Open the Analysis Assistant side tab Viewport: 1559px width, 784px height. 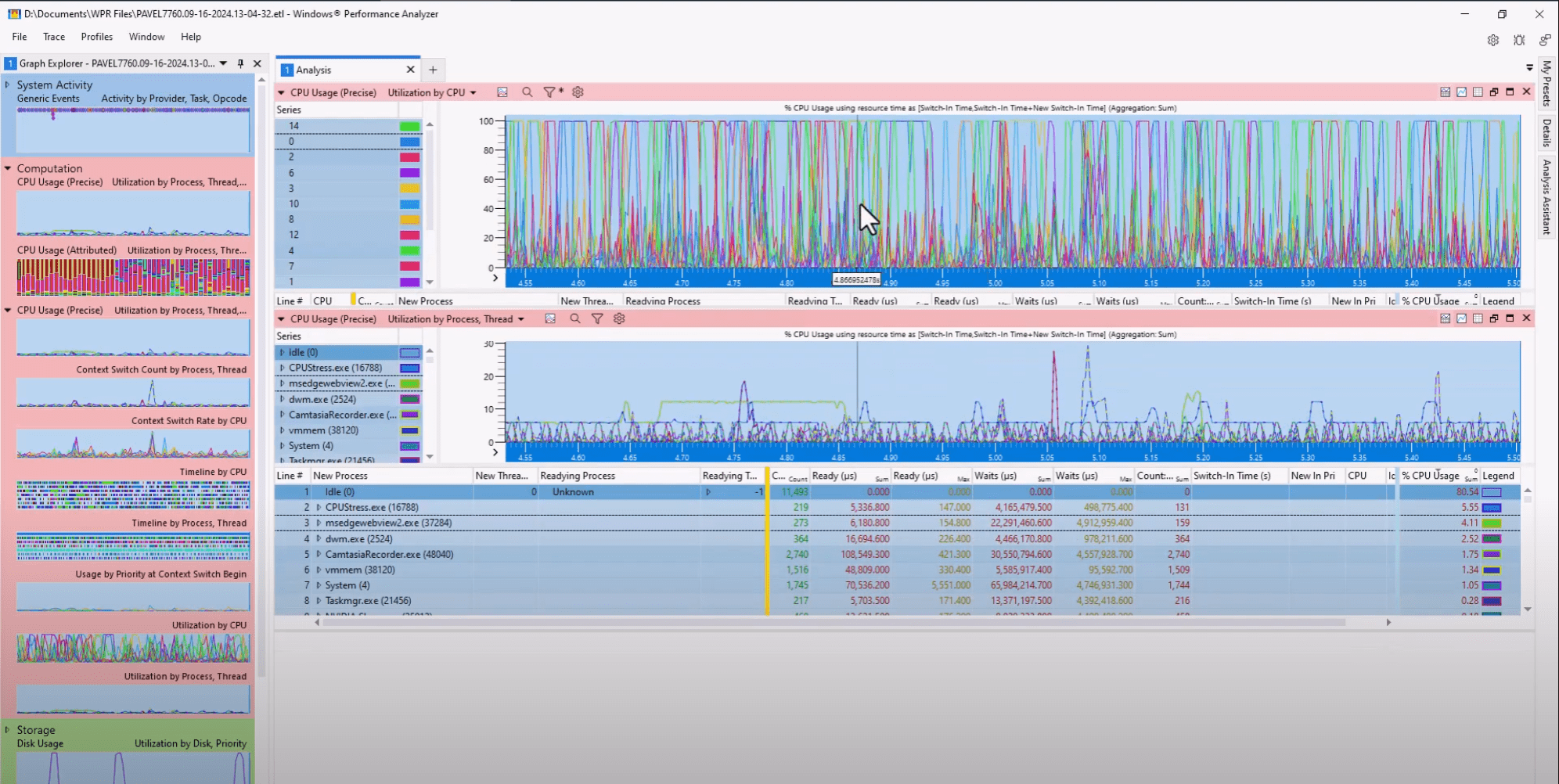[1546, 197]
